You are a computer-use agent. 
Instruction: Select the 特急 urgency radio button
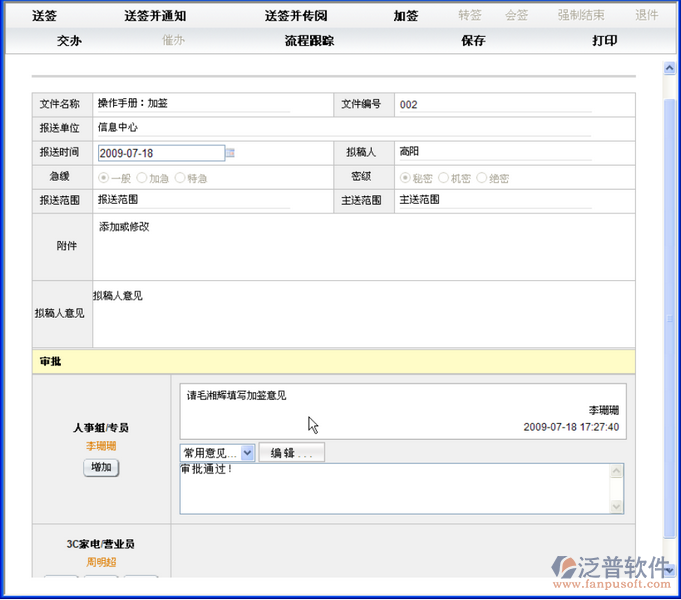180,178
